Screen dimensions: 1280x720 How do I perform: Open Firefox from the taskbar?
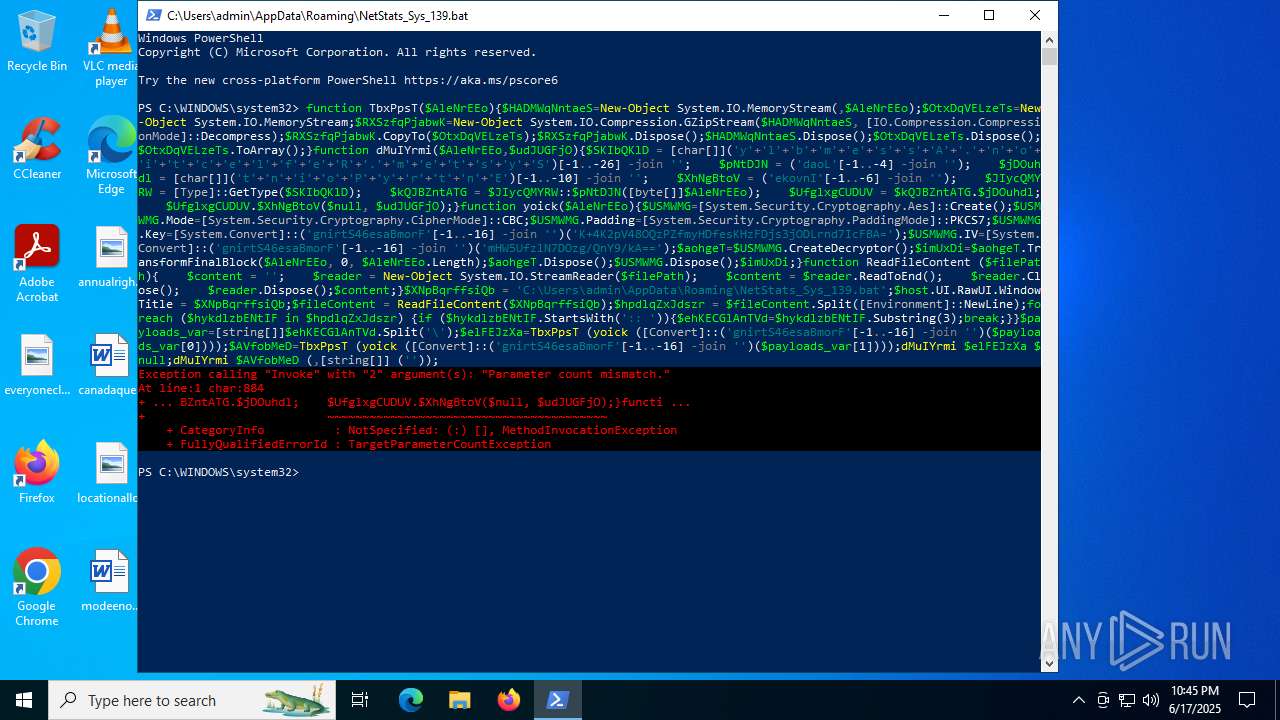tap(508, 700)
